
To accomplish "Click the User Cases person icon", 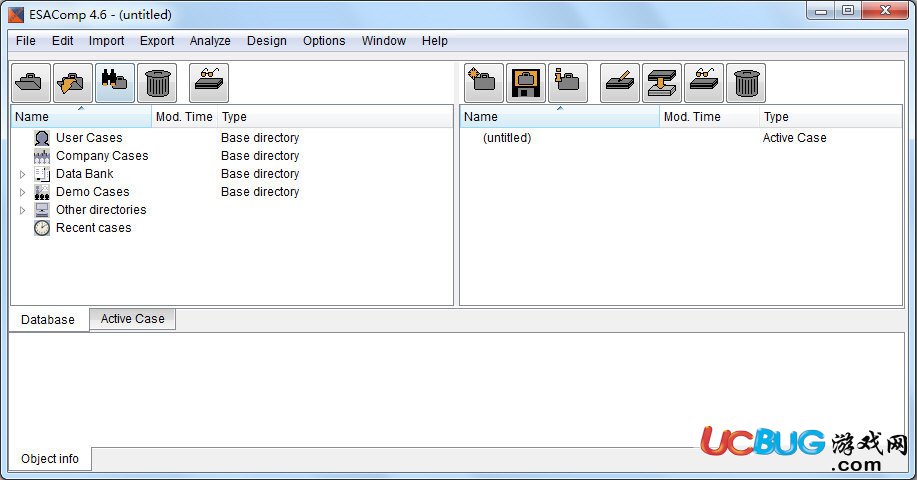I will point(42,138).
